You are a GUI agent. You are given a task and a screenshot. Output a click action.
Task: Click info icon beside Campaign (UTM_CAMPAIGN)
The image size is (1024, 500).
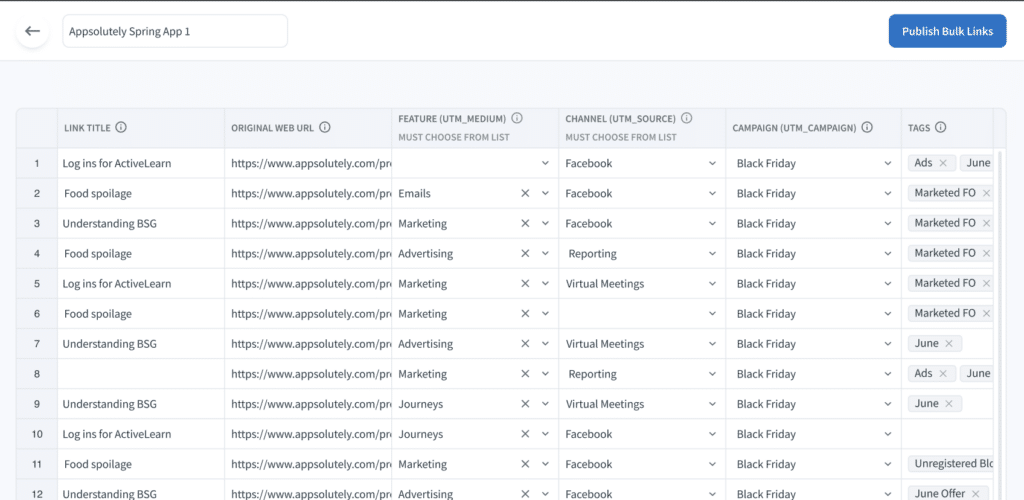[x=867, y=127]
